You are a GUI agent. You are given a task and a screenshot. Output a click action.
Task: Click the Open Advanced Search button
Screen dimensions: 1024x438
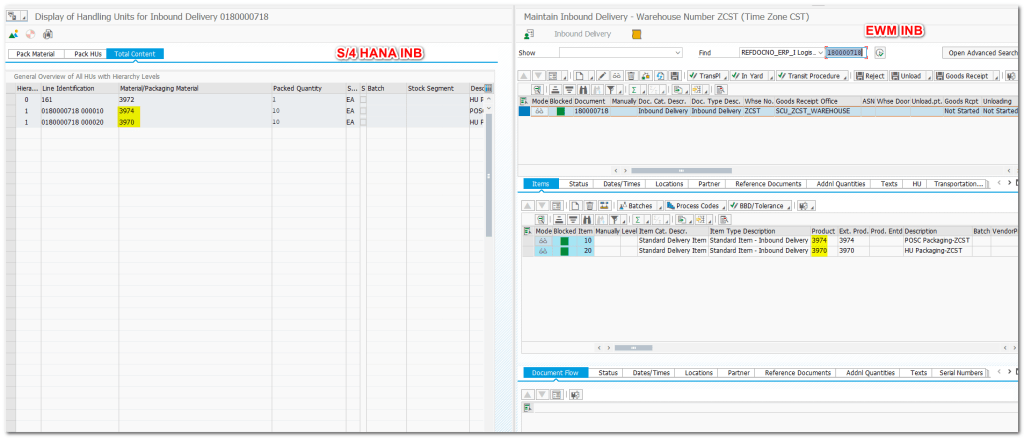[981, 52]
